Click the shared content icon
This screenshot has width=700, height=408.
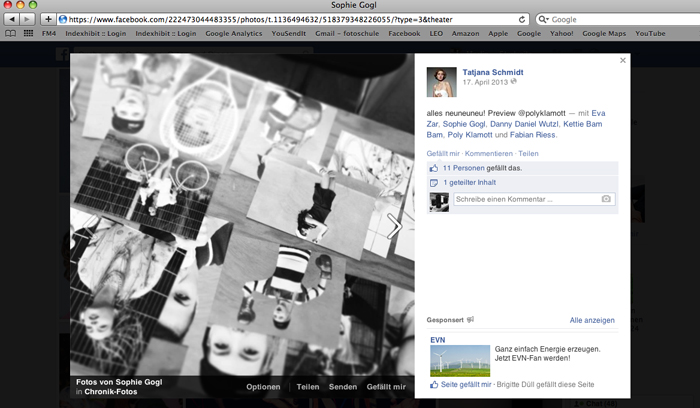click(433, 183)
